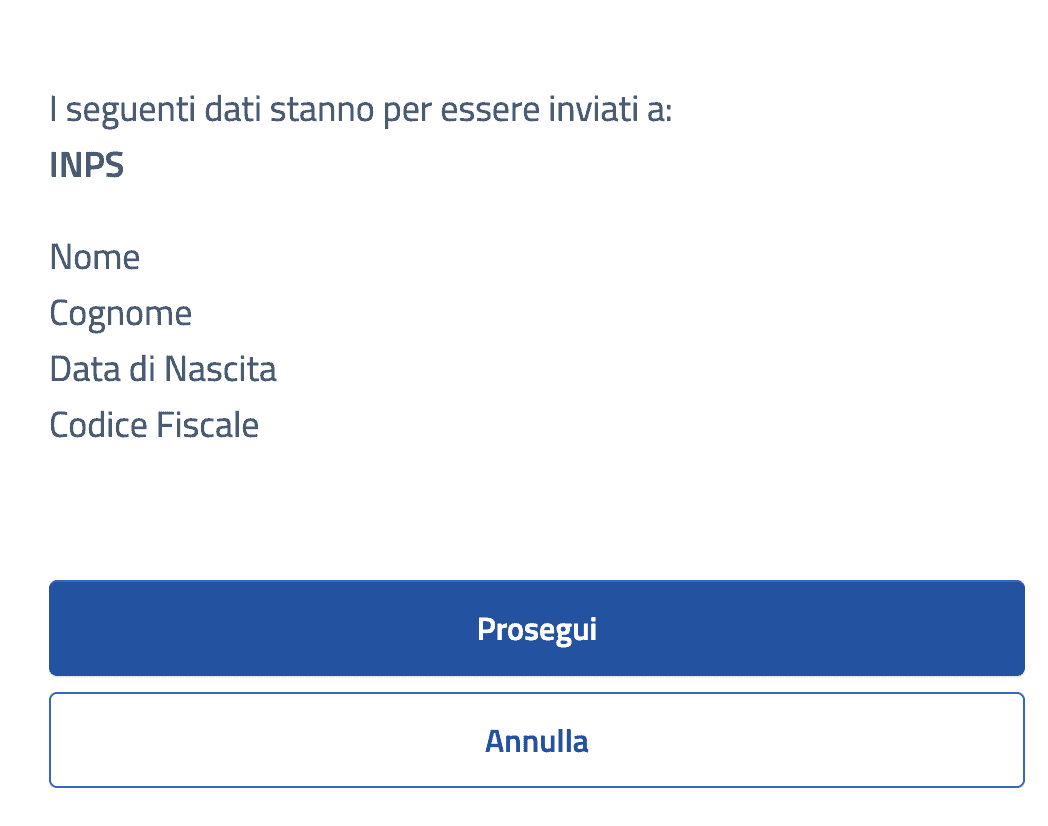The image size is (1048, 826).
Task: Click the data sharing notice sentence
Action: click(360, 109)
